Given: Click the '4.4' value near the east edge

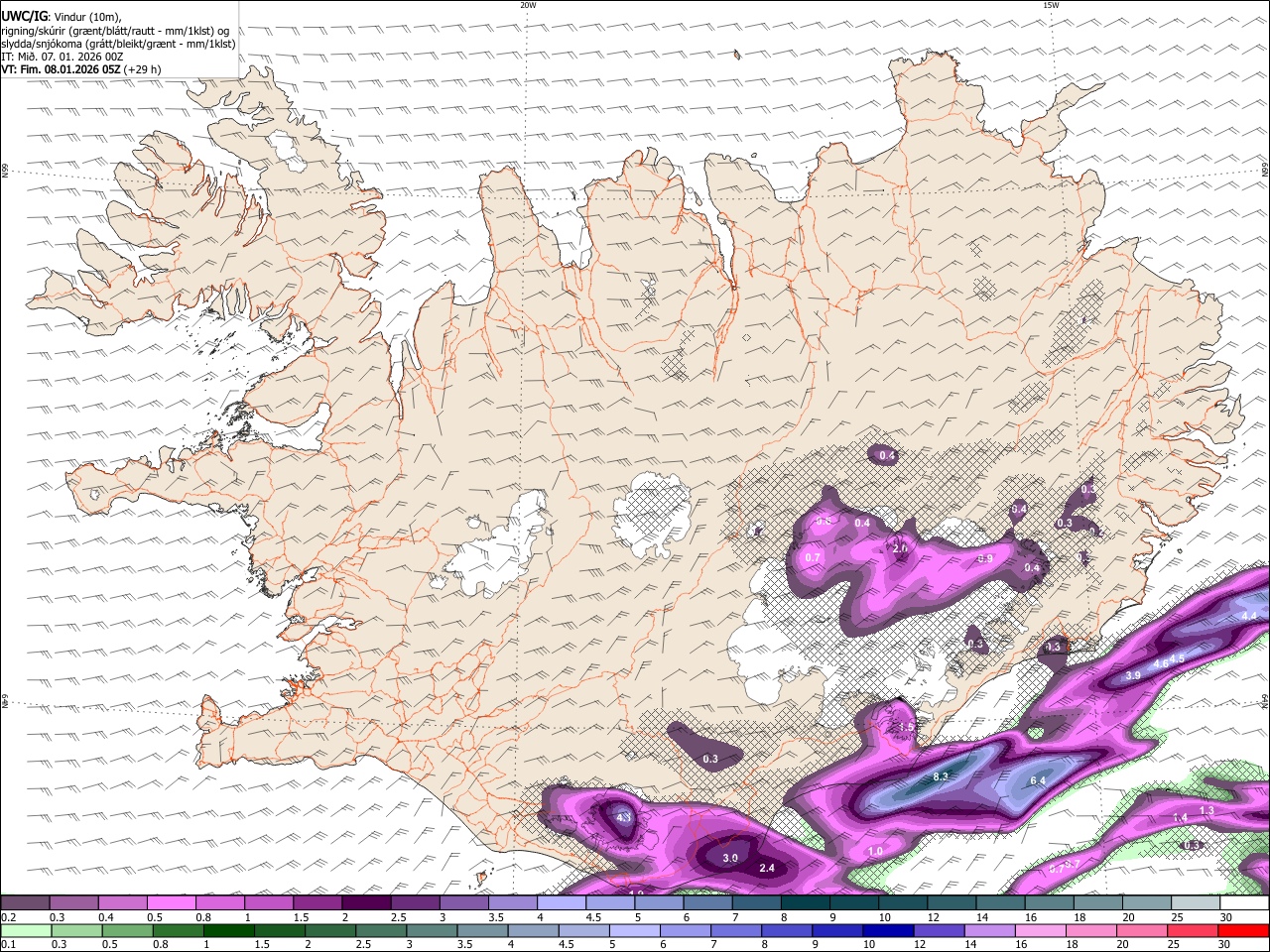Looking at the screenshot, I should pyautogui.click(x=1249, y=616).
